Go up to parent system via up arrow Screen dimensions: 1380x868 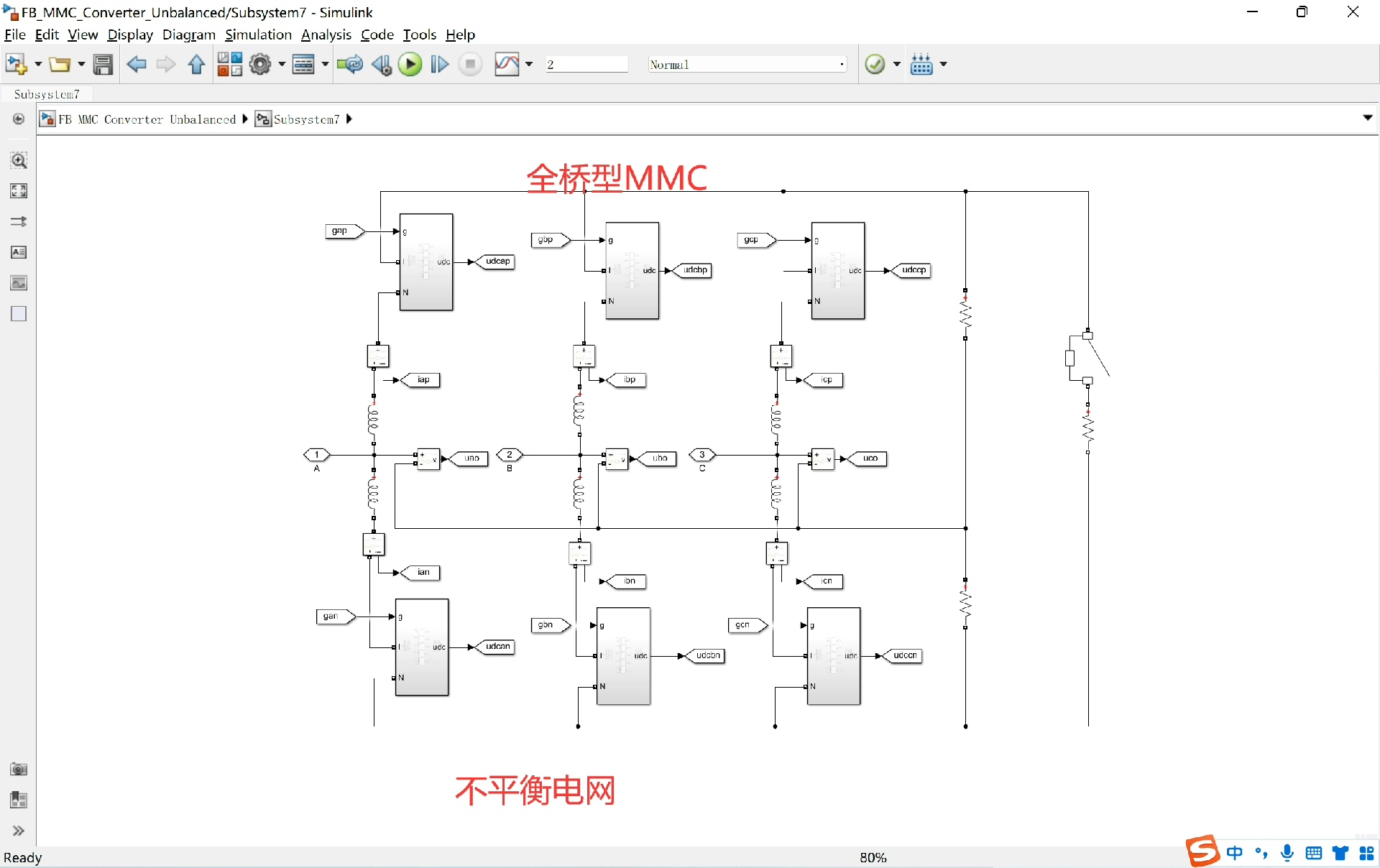[196, 64]
